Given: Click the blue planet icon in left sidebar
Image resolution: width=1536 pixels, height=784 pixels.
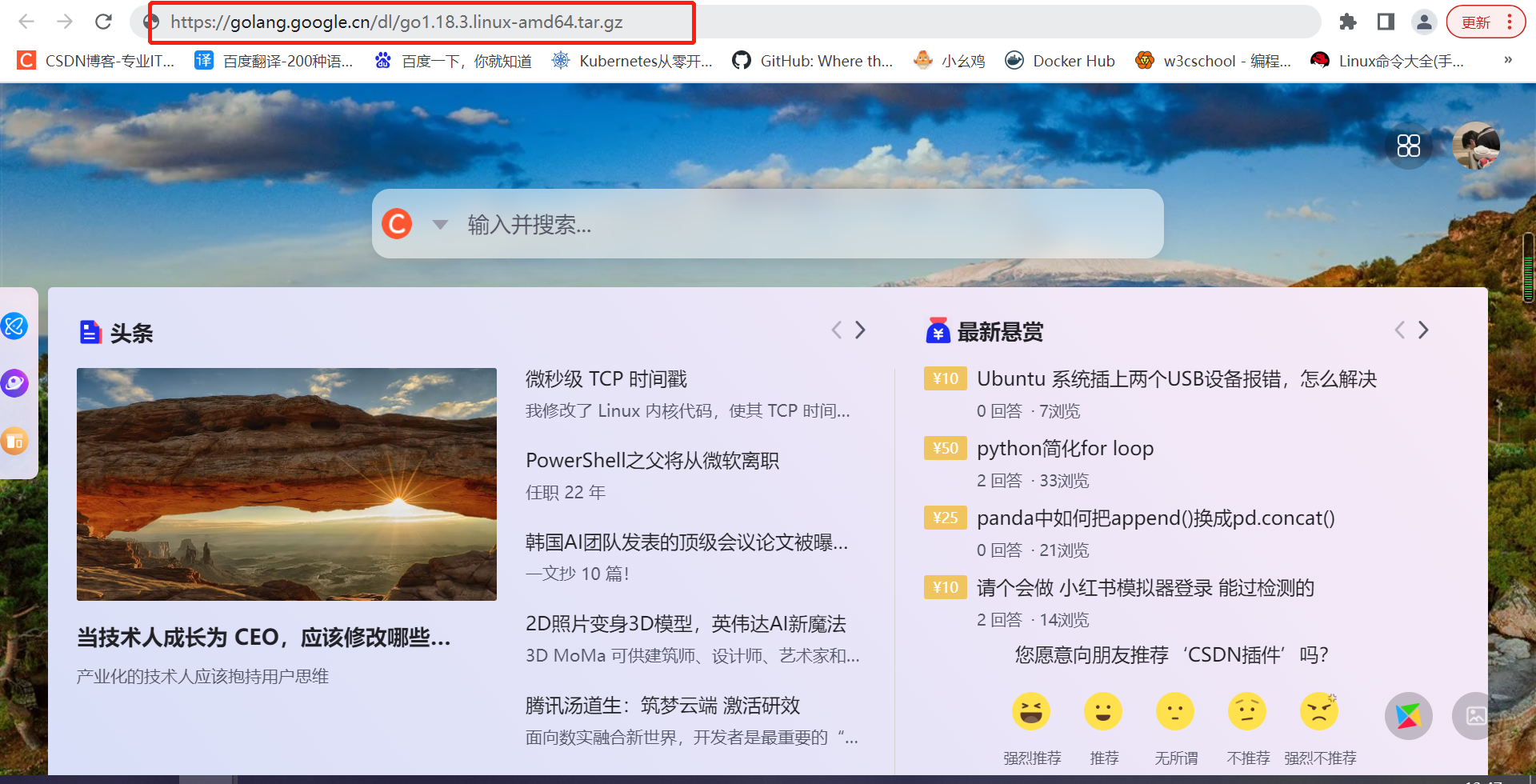Looking at the screenshot, I should (14, 326).
